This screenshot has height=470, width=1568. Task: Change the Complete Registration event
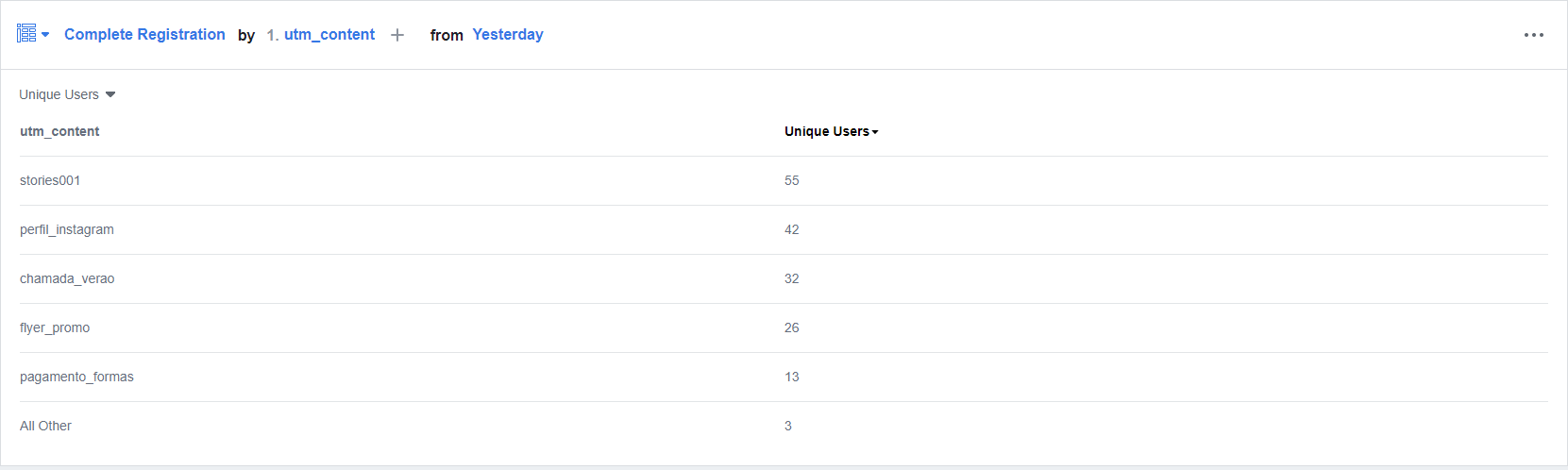tap(144, 34)
